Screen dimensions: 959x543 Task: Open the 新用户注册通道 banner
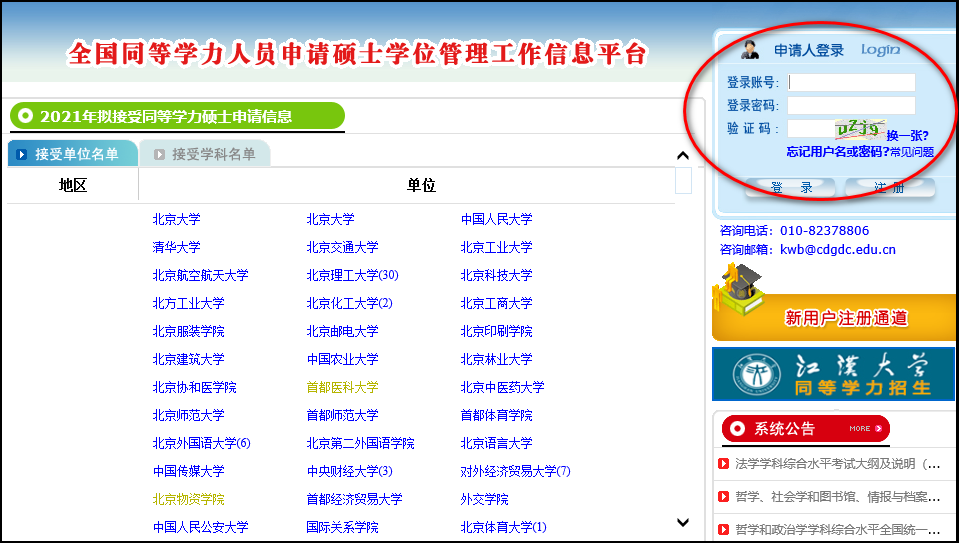click(x=834, y=317)
